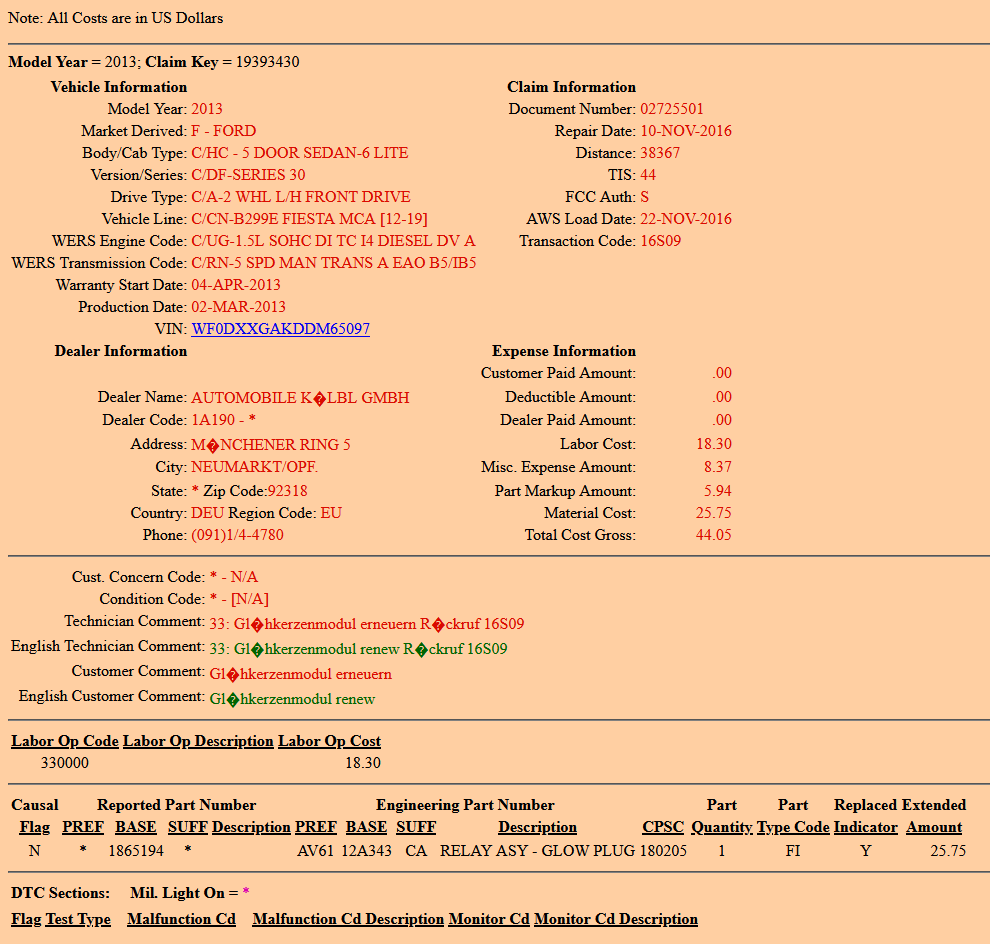Click the Monitor Cd Description header
Image resolution: width=990 pixels, height=944 pixels.
(x=615, y=919)
